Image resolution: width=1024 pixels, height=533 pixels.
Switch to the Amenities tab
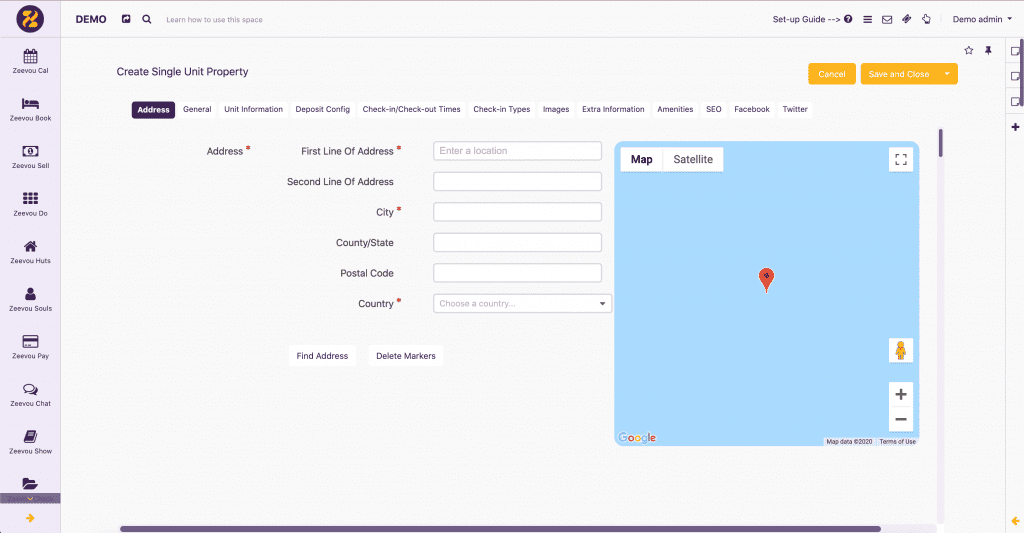tap(675, 109)
